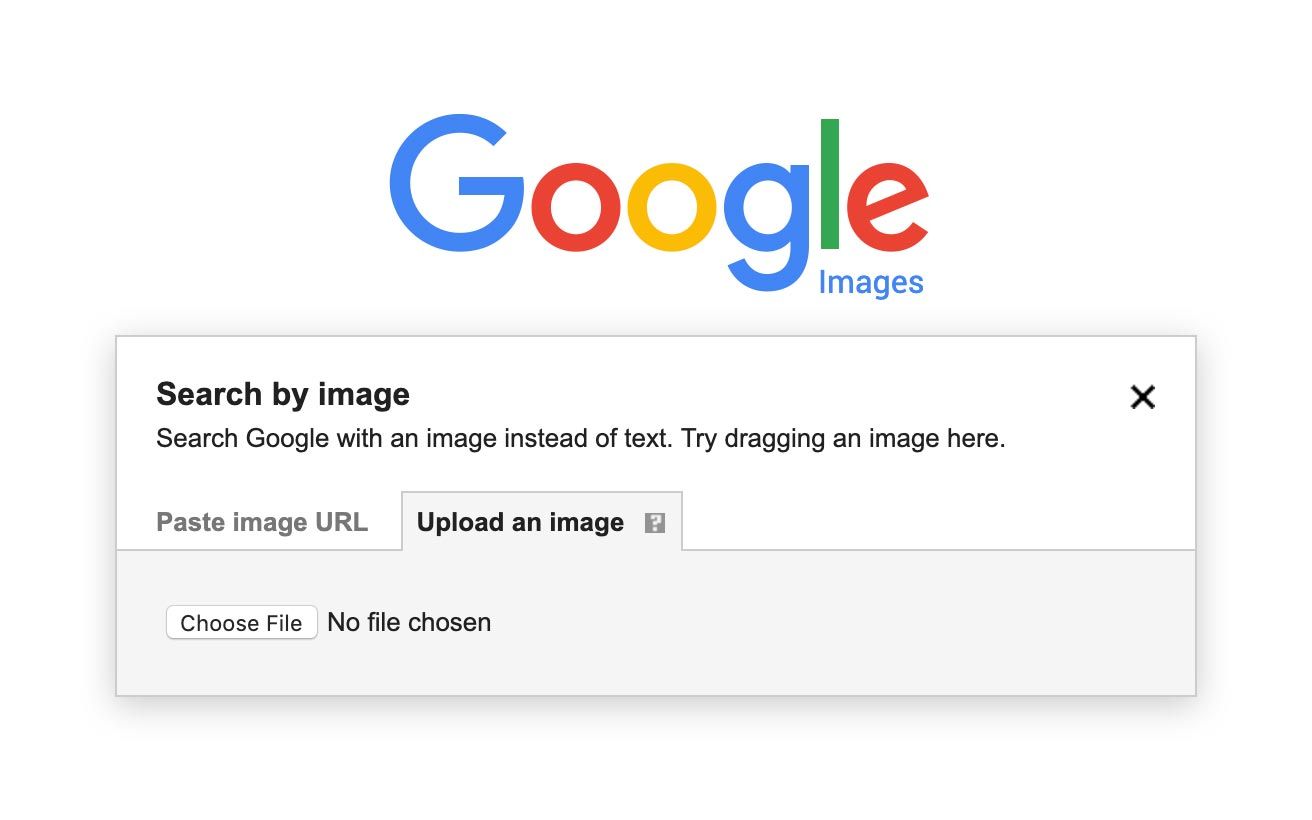Select the Upload an image tab
This screenshot has width=1312, height=820.
(x=520, y=522)
